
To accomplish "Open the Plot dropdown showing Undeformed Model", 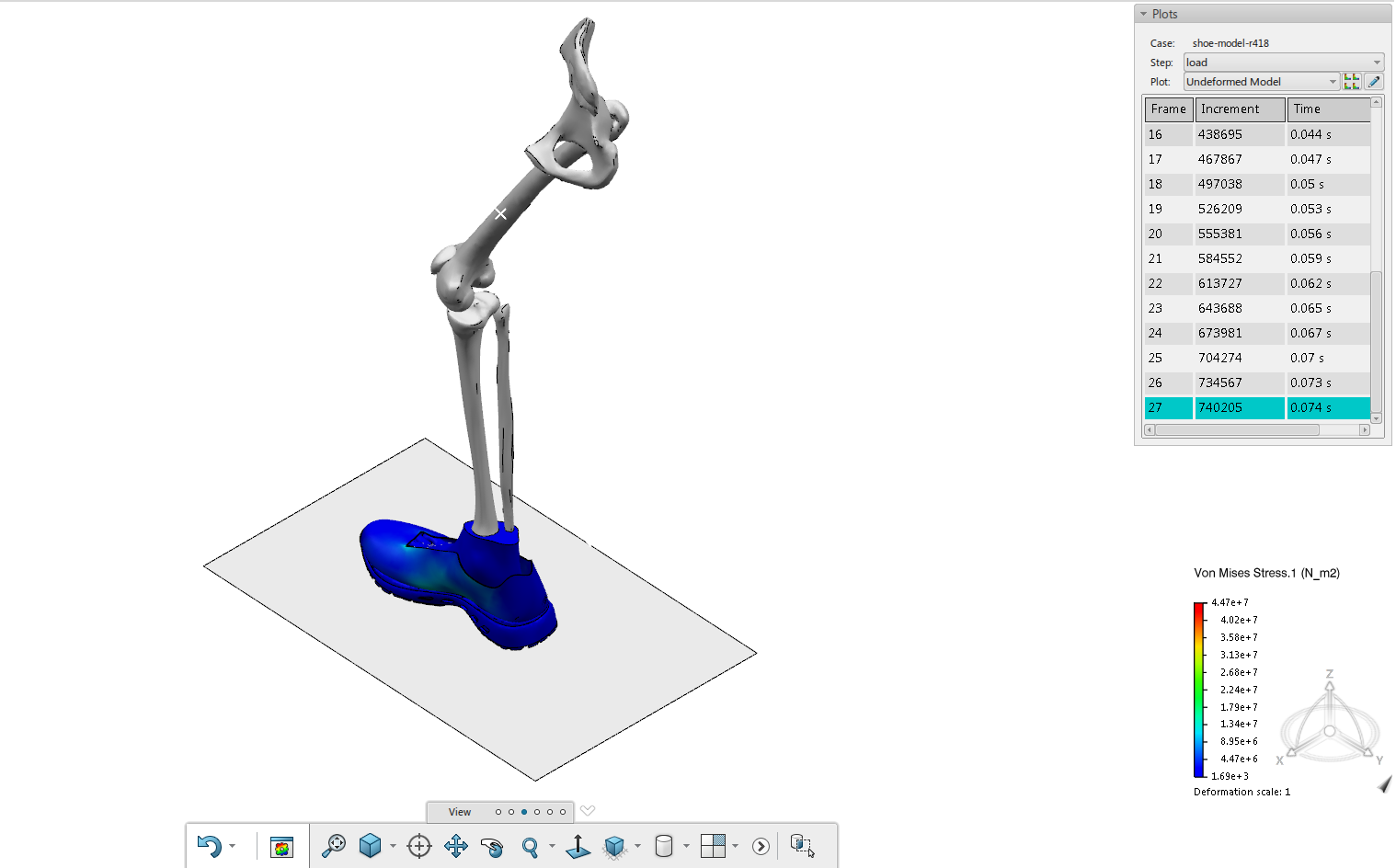I will [x=1261, y=82].
